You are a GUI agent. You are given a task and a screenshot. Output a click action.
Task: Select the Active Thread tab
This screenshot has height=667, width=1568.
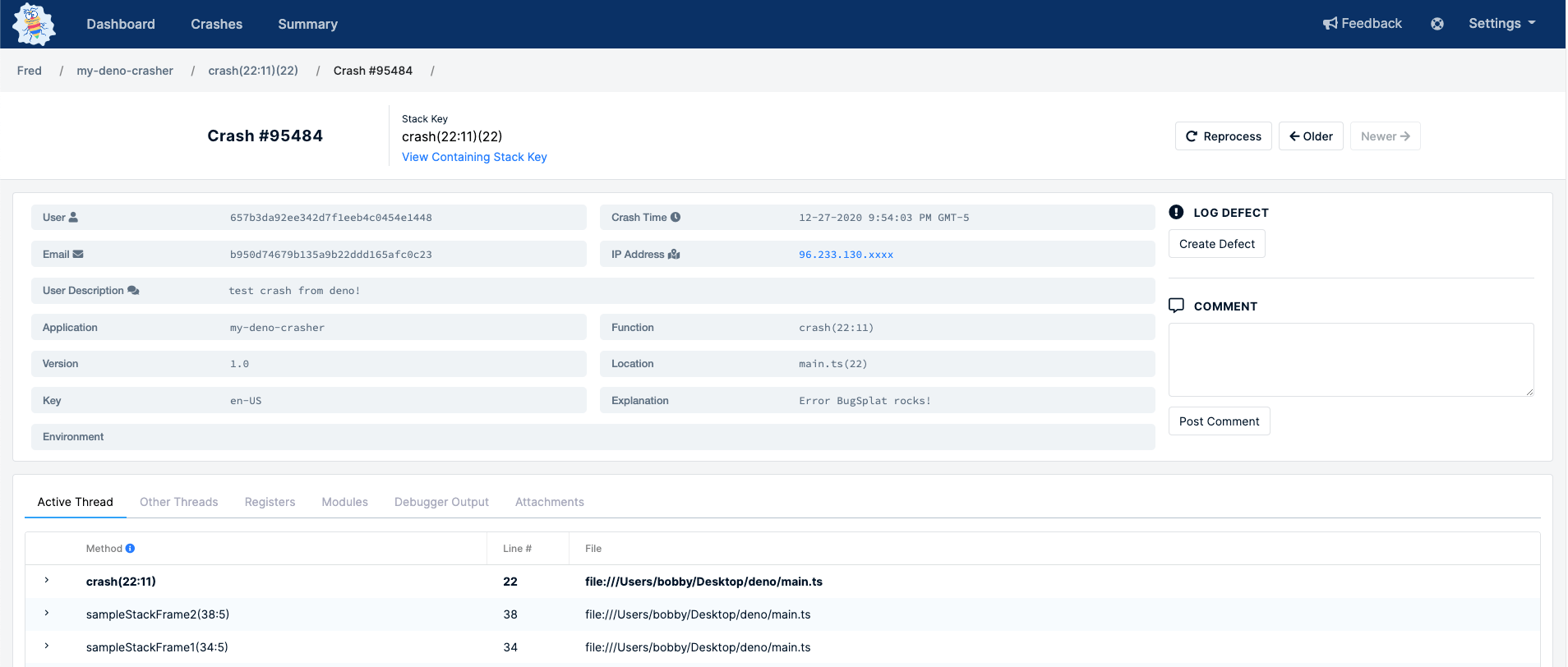coord(76,502)
